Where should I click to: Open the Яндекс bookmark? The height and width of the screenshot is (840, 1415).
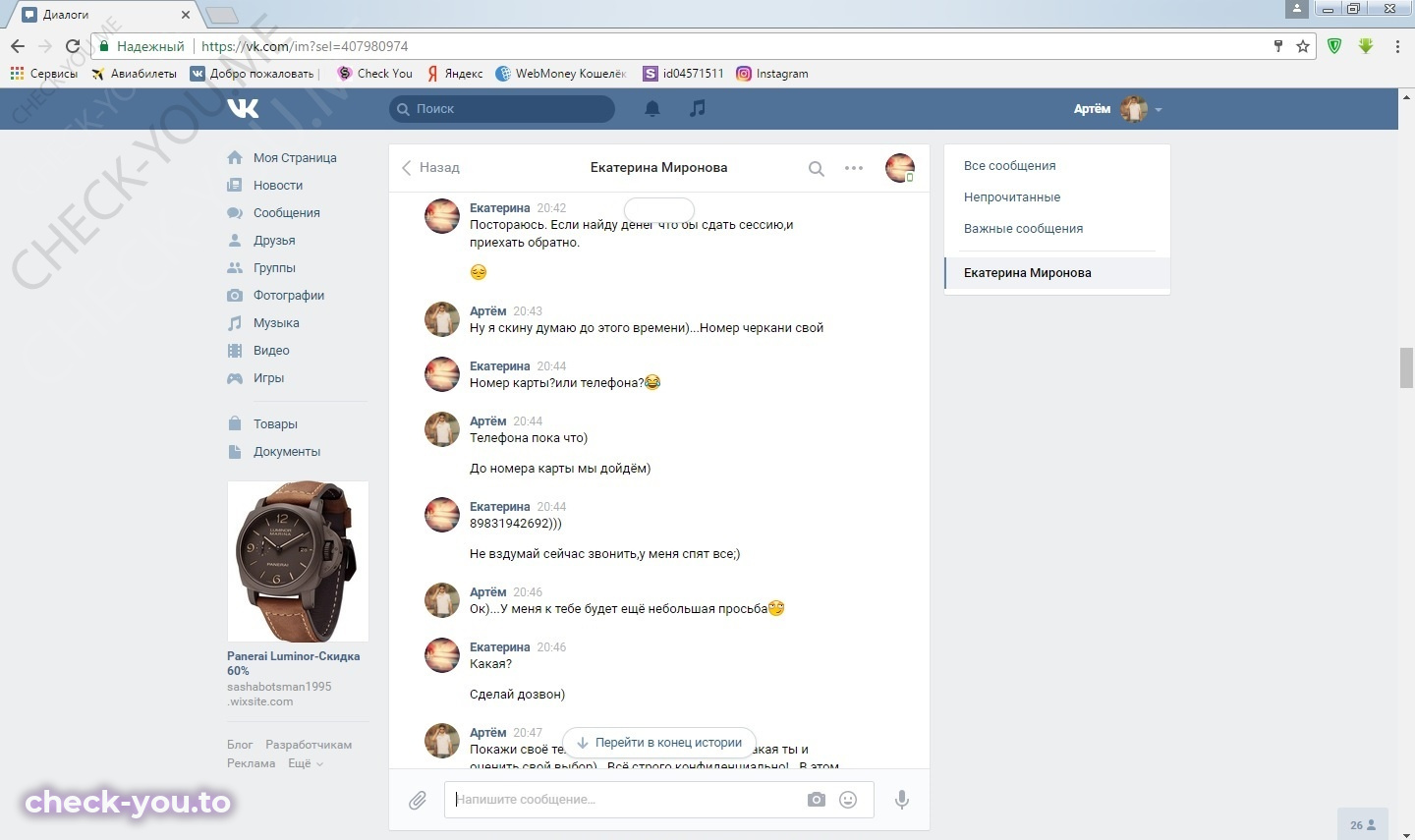(455, 74)
